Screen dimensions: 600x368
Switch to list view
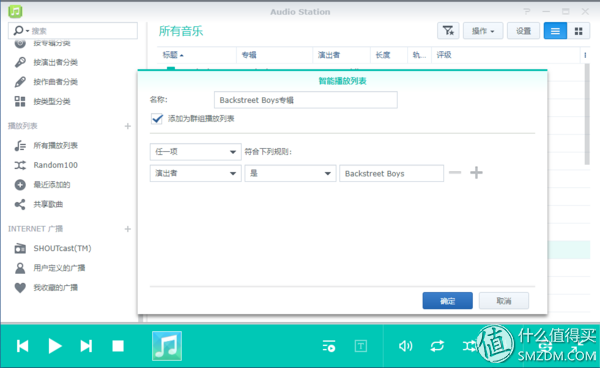[555, 31]
